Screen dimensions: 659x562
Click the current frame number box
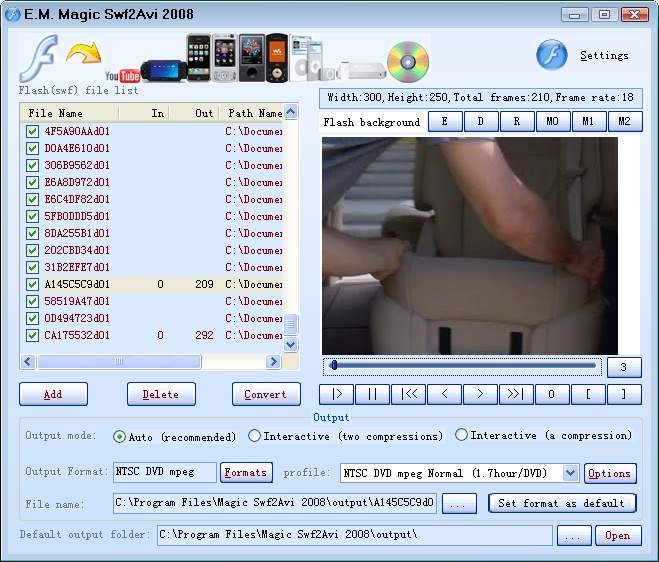click(x=625, y=367)
